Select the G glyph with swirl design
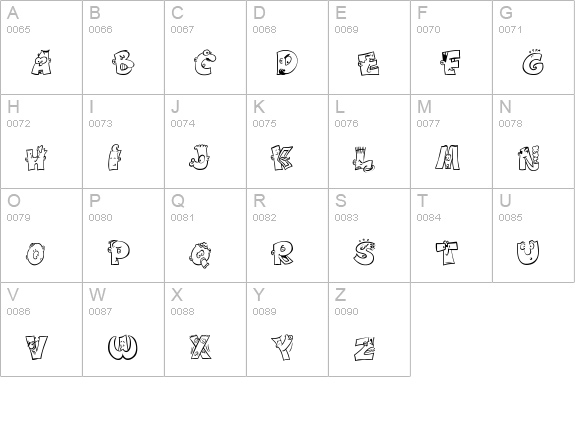The image size is (575, 421). [x=533, y=62]
